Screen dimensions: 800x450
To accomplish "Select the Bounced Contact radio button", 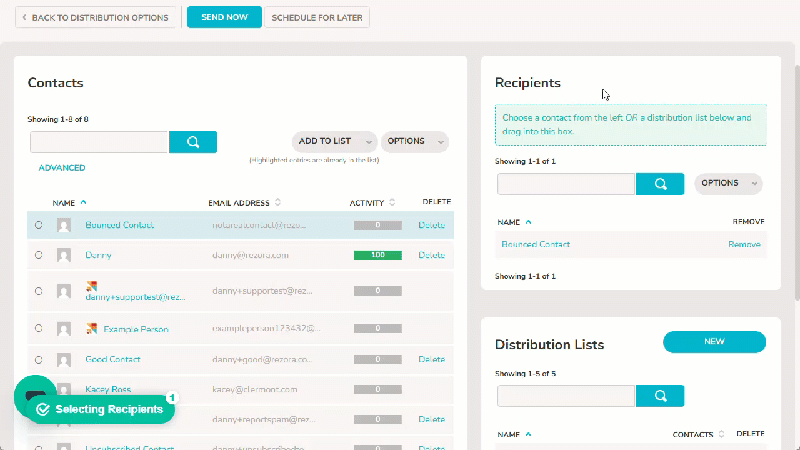I will tap(39, 225).
